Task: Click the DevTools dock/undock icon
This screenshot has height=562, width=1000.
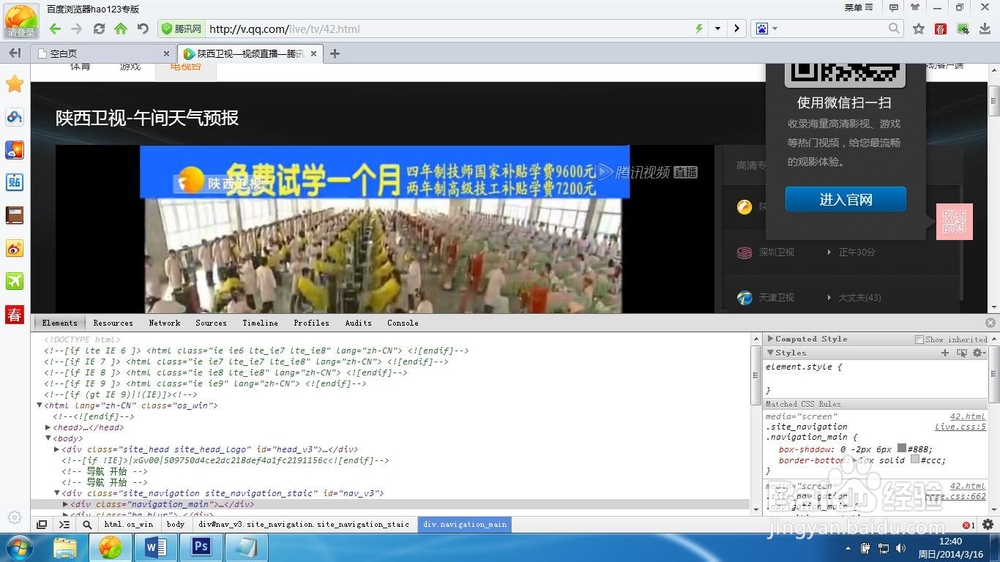Action: tap(41, 524)
